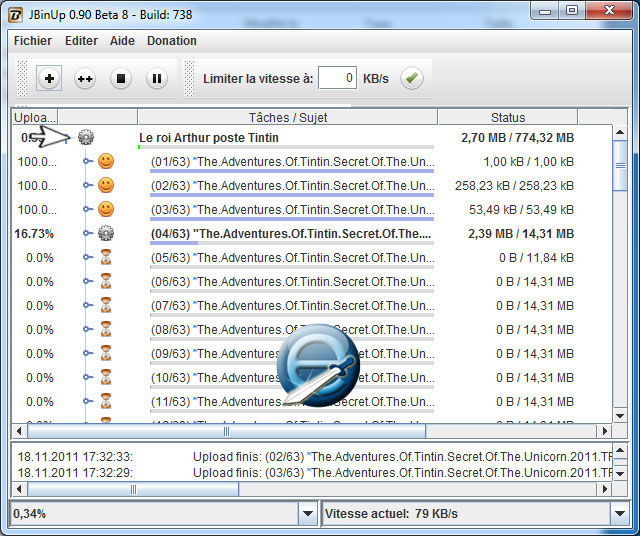Image resolution: width=640 pixels, height=536 pixels.
Task: Click hourglass icon of file 06/63
Action: [106, 281]
